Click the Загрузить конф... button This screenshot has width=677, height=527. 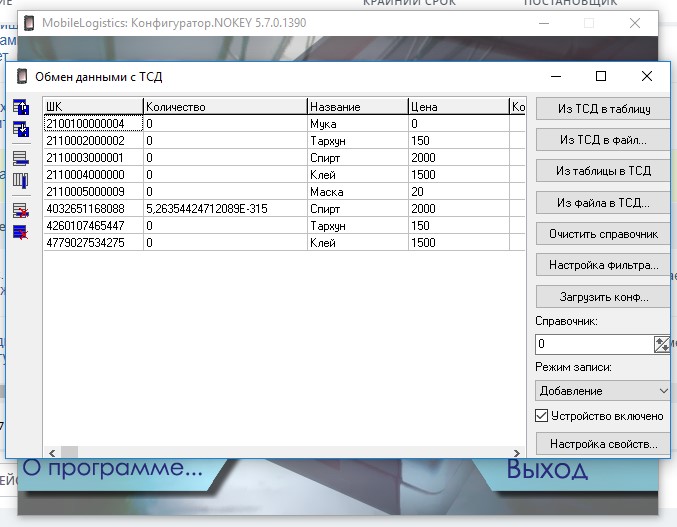click(x=603, y=297)
